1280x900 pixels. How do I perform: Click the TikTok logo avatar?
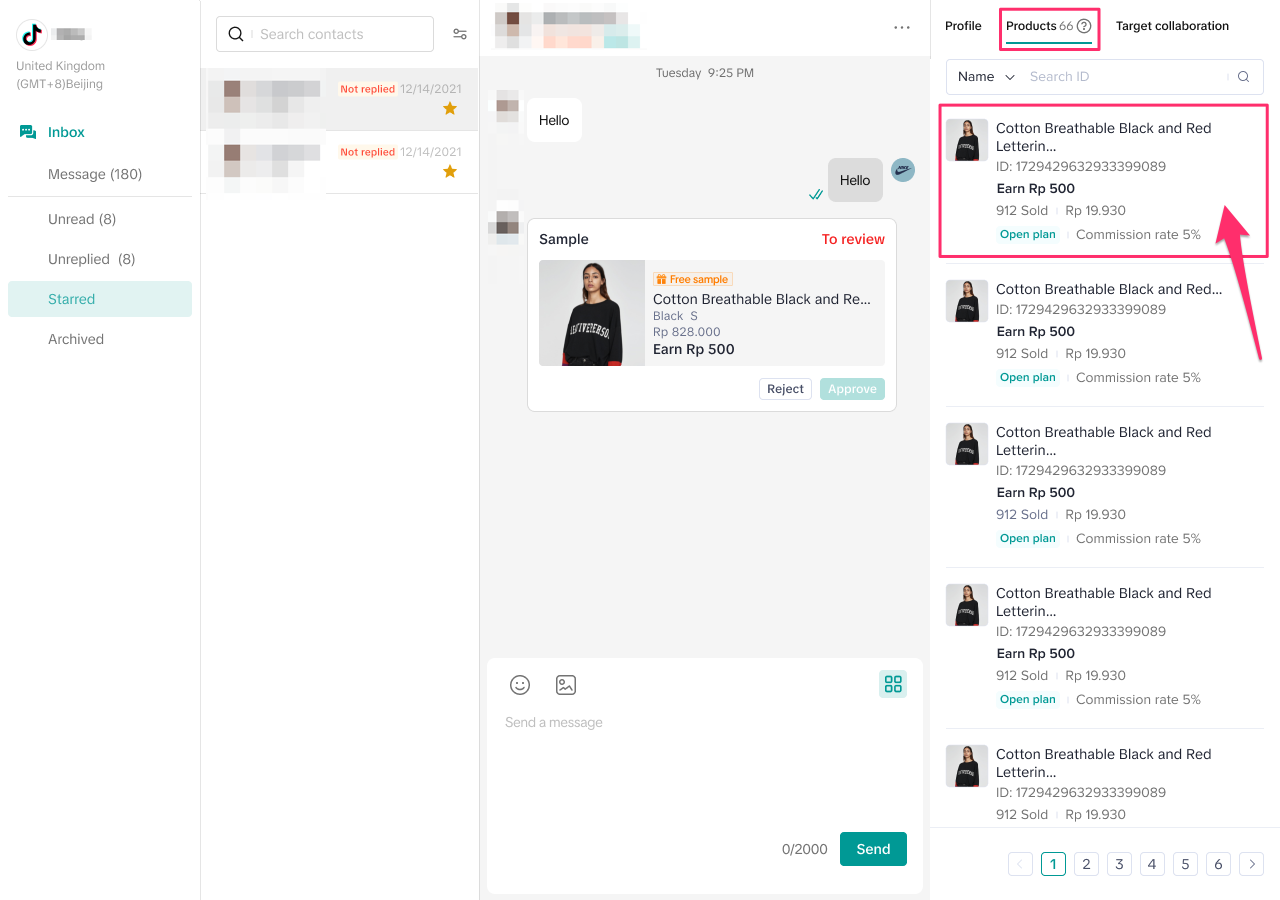pos(32,35)
